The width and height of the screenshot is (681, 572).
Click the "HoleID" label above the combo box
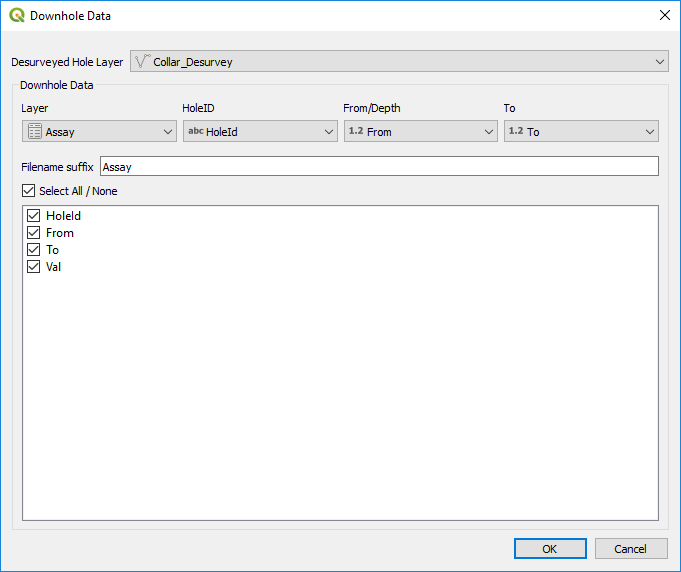pyautogui.click(x=198, y=108)
